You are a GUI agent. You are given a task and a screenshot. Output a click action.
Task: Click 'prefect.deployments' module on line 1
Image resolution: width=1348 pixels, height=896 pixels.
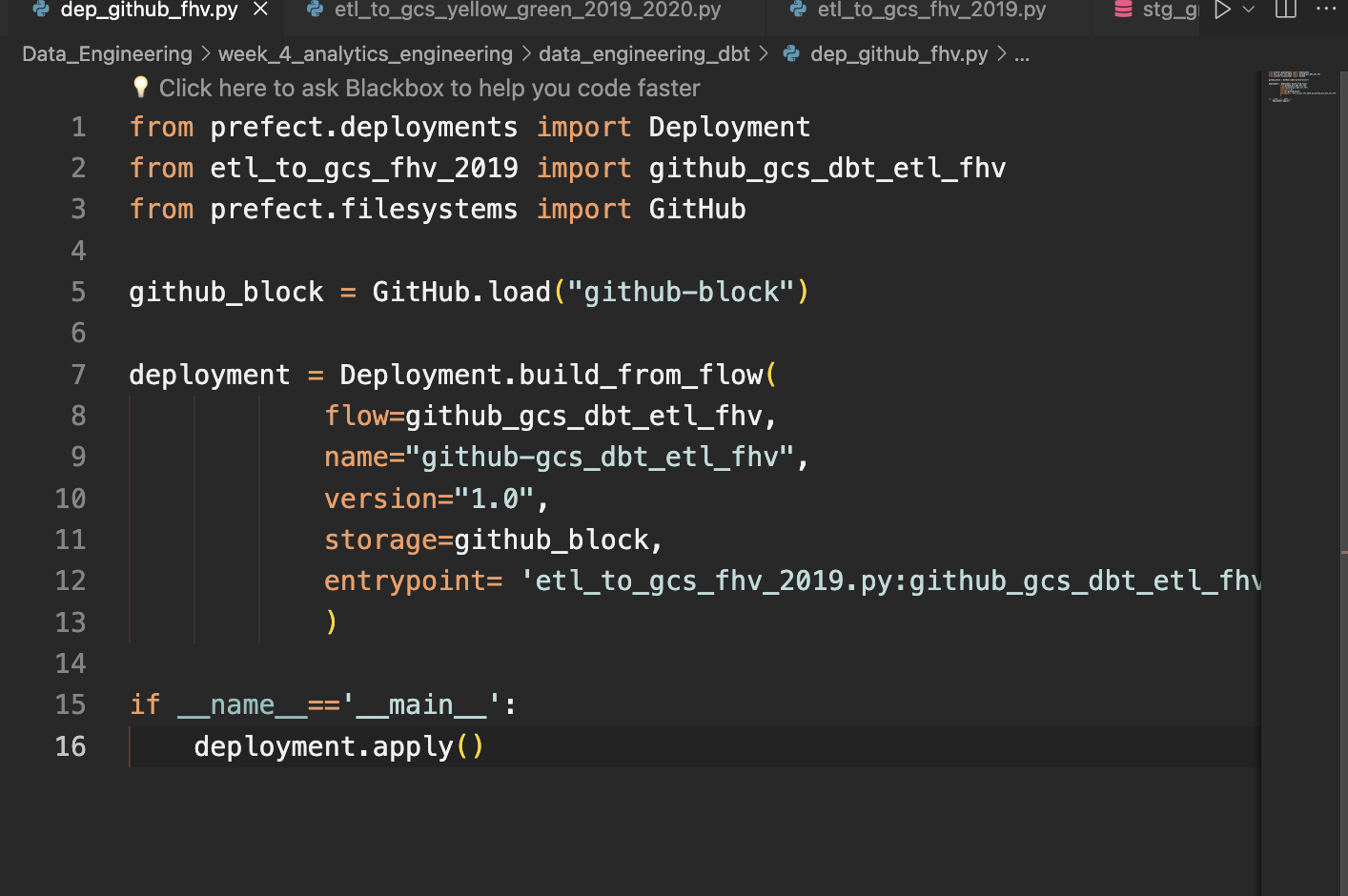[364, 127]
